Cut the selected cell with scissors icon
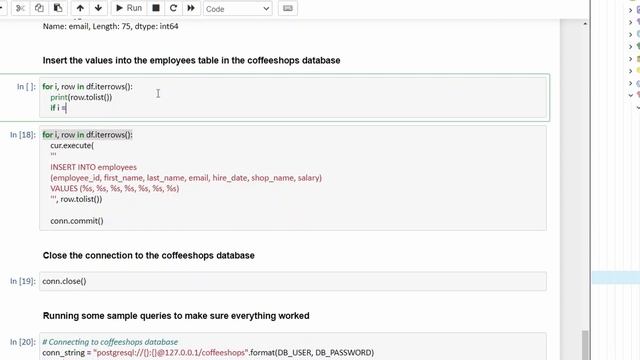Image resolution: width=640 pixels, height=360 pixels. (20, 8)
